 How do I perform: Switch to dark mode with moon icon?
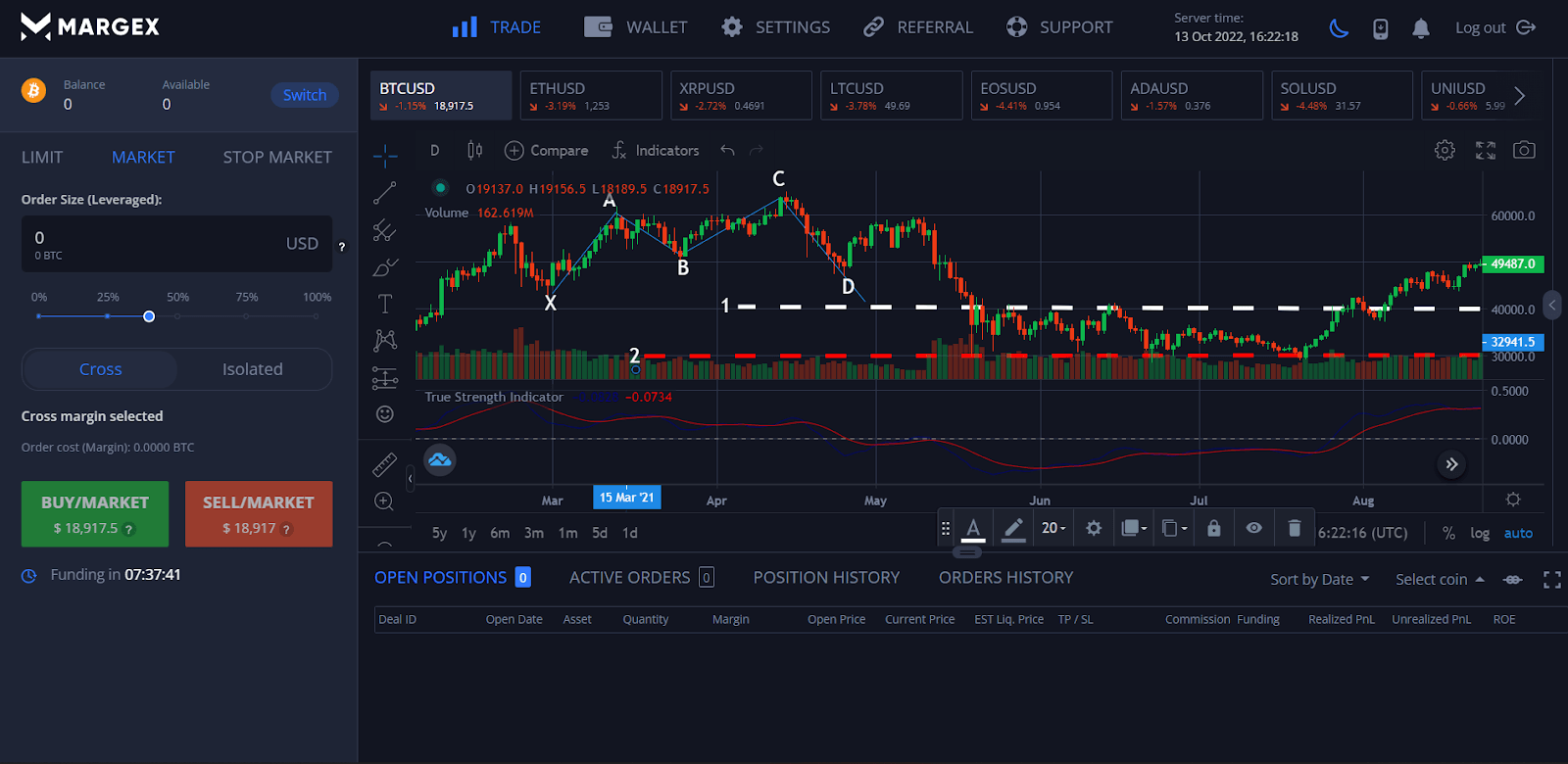tap(1339, 28)
